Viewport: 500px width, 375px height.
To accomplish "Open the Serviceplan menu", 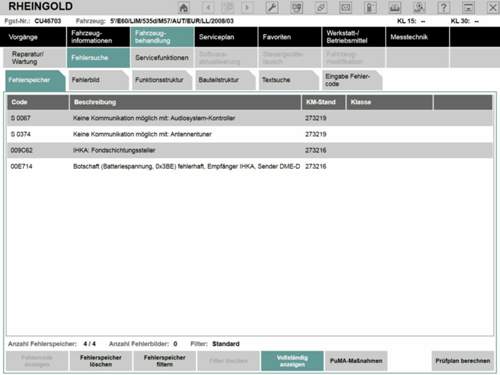I will click(226, 37).
